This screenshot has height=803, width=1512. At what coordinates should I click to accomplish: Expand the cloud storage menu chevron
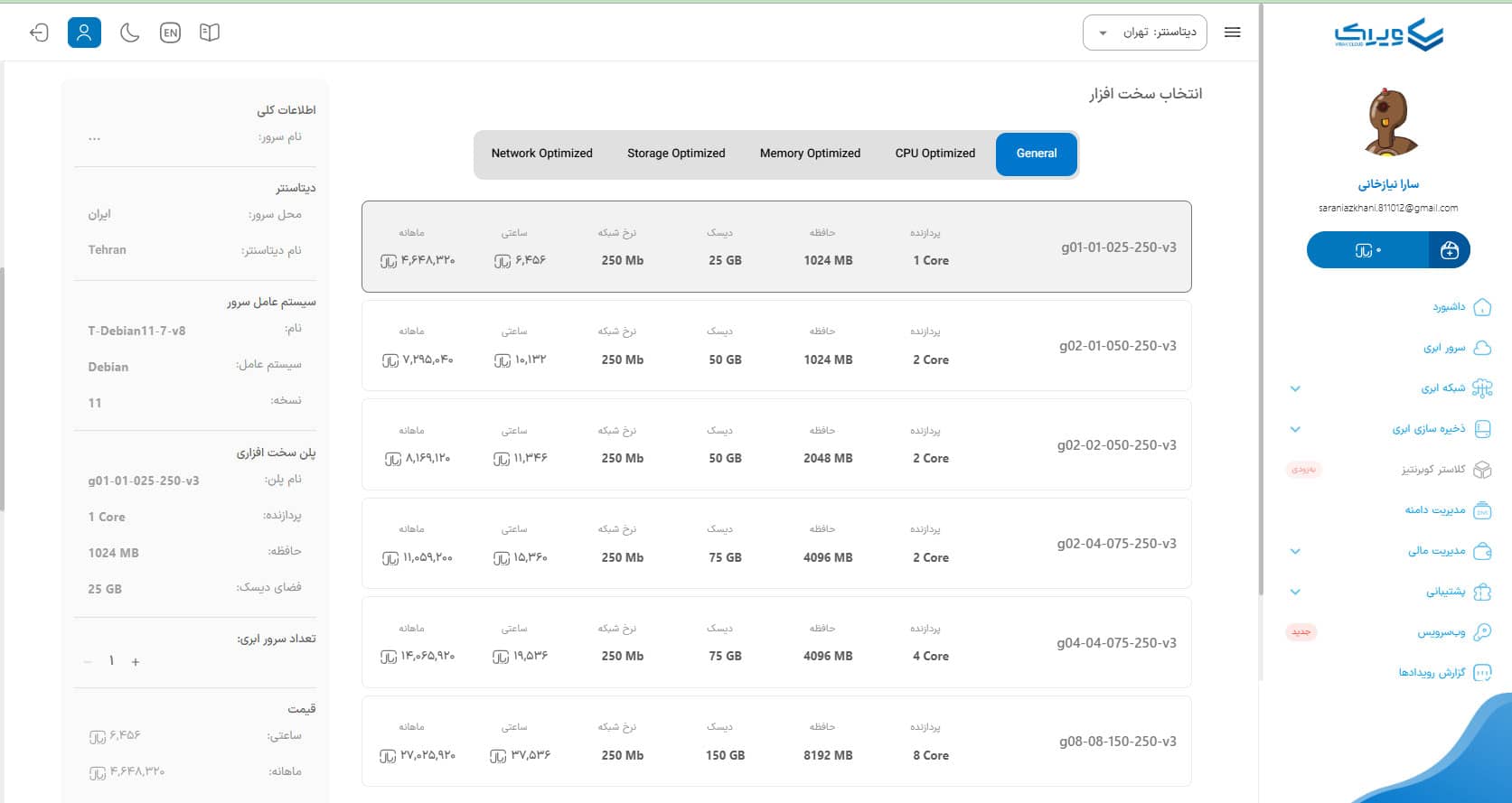[x=1295, y=429]
